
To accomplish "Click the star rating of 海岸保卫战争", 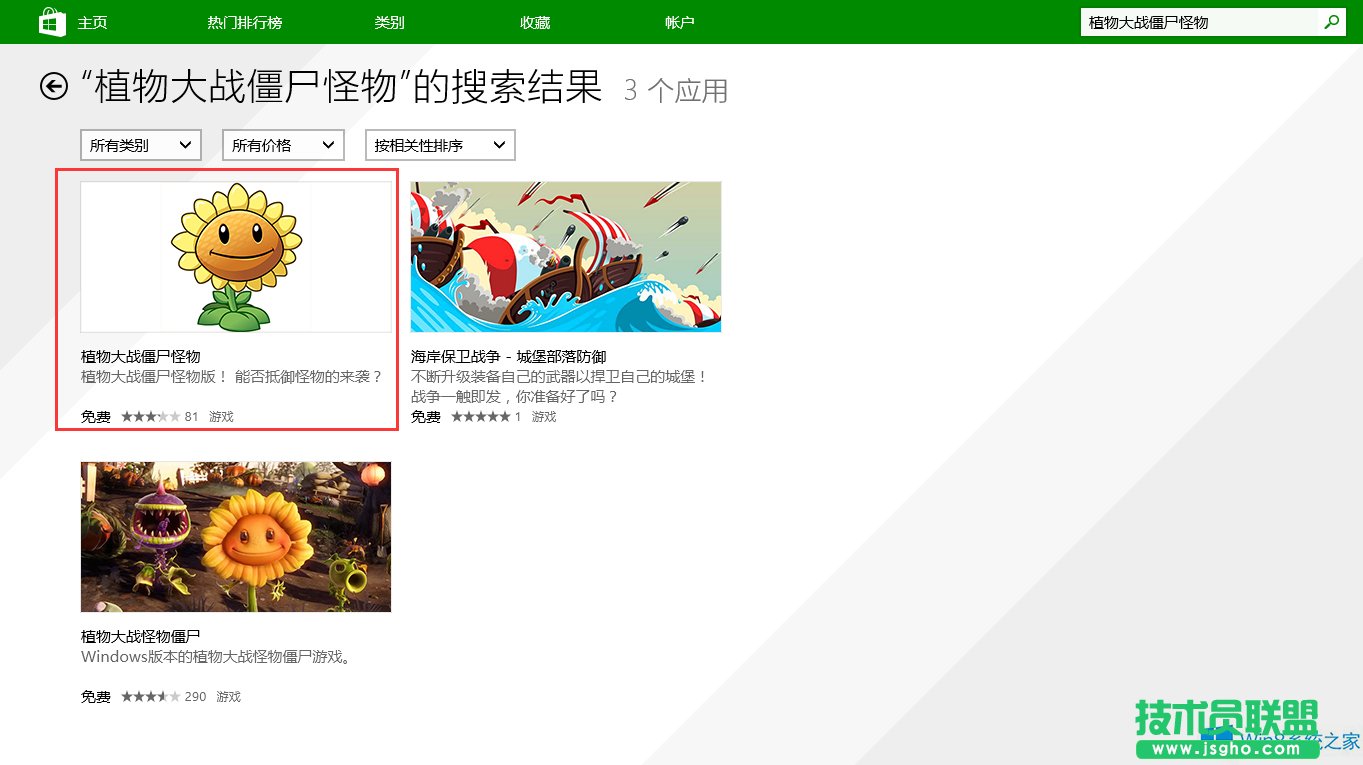I will click(x=479, y=417).
